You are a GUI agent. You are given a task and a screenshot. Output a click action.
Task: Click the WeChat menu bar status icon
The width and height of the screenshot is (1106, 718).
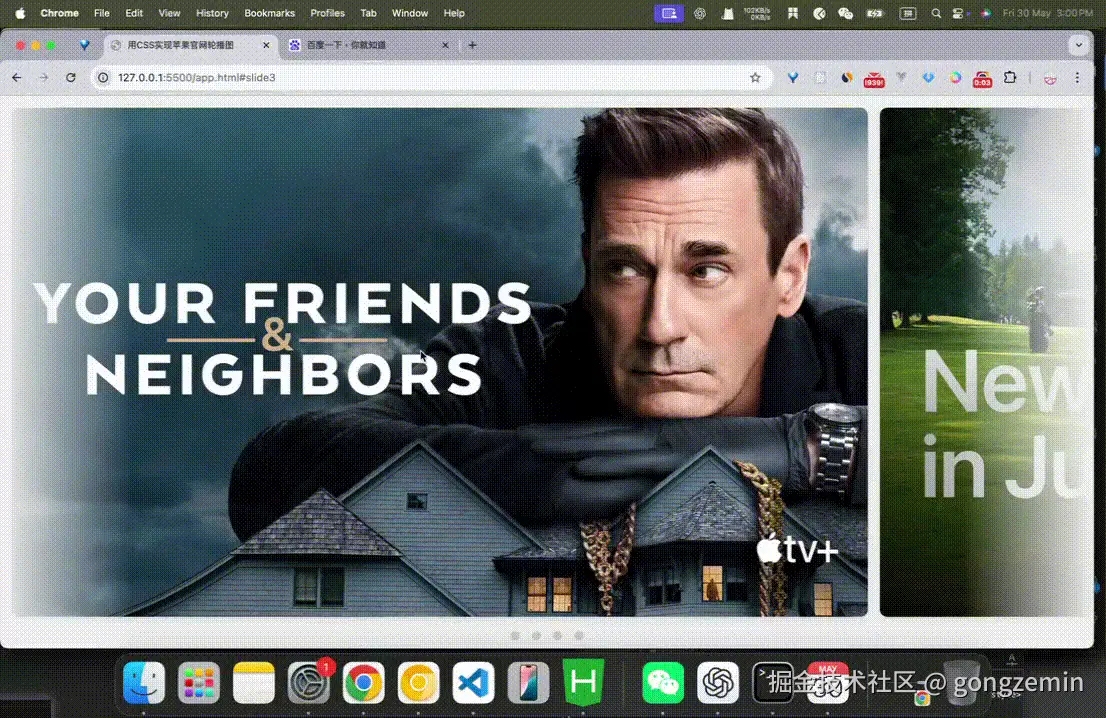click(845, 13)
